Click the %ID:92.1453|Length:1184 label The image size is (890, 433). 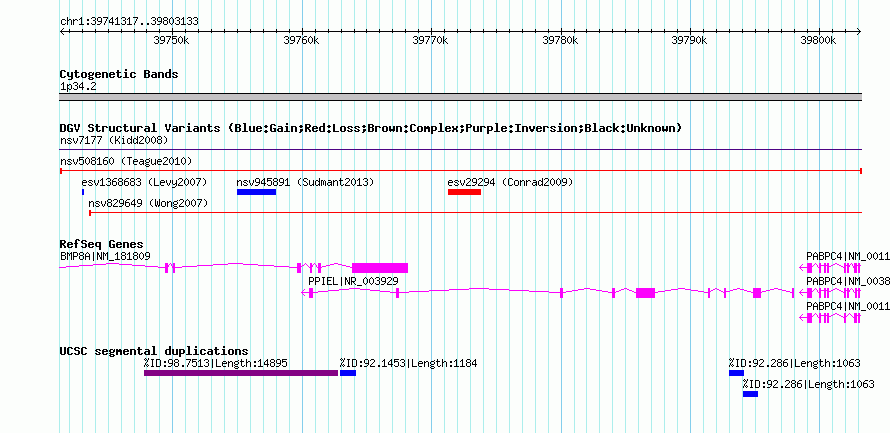[409, 363]
